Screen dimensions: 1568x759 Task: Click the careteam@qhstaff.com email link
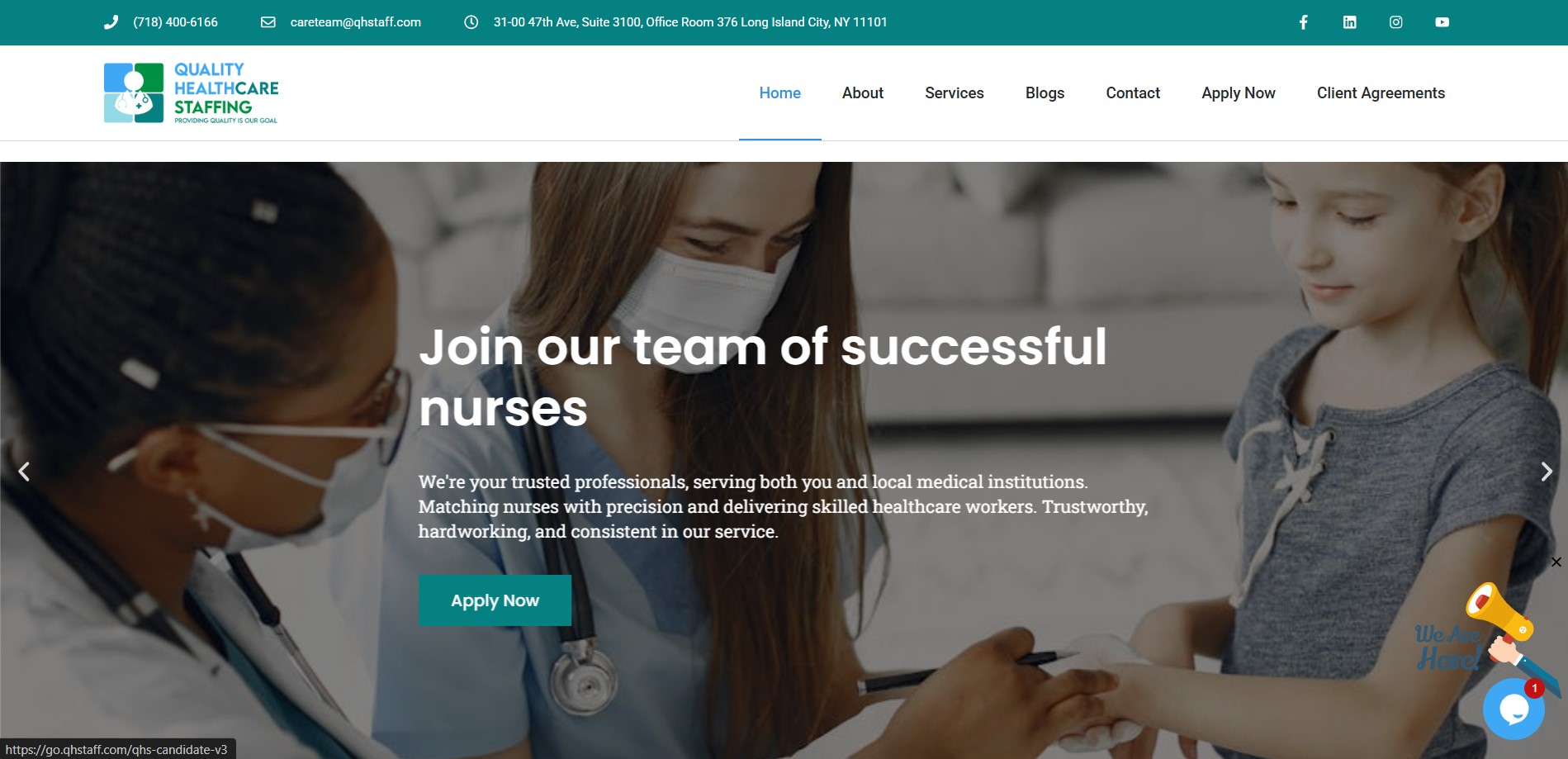[355, 22]
